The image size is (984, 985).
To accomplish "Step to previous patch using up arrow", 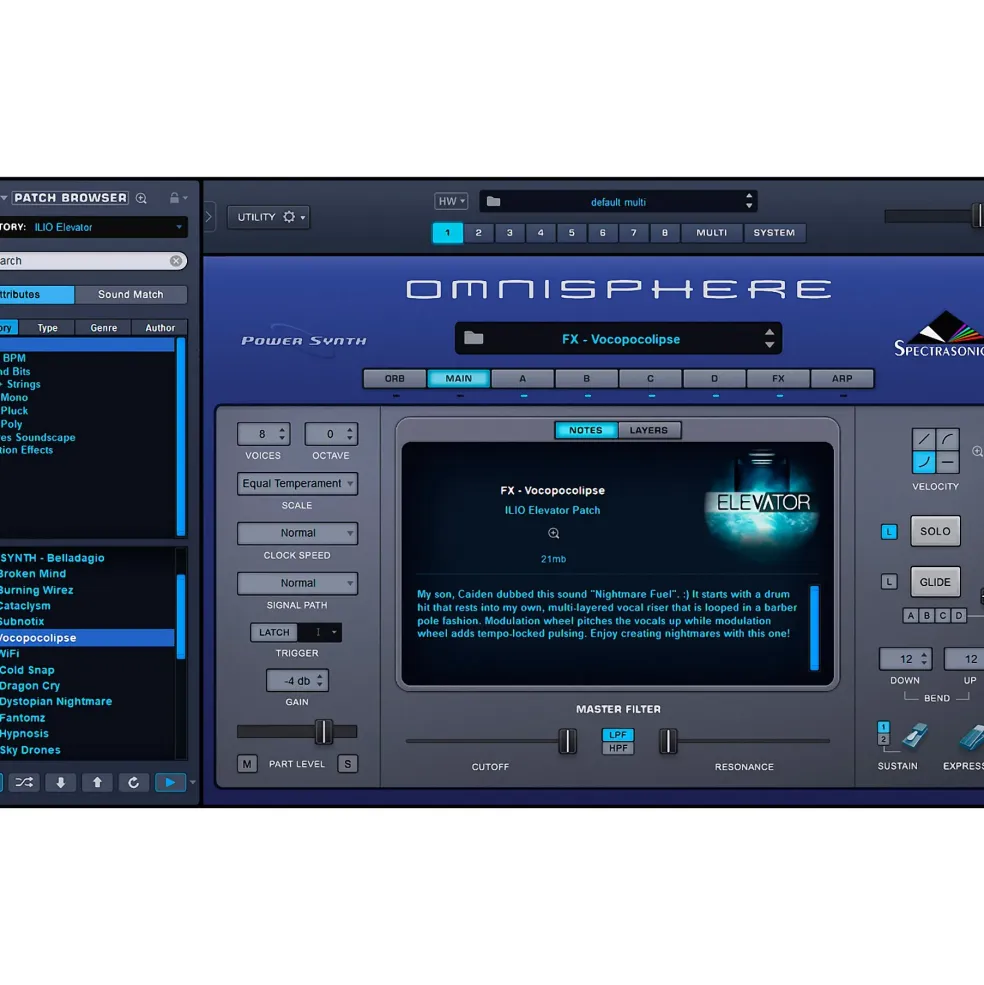I will (769, 333).
